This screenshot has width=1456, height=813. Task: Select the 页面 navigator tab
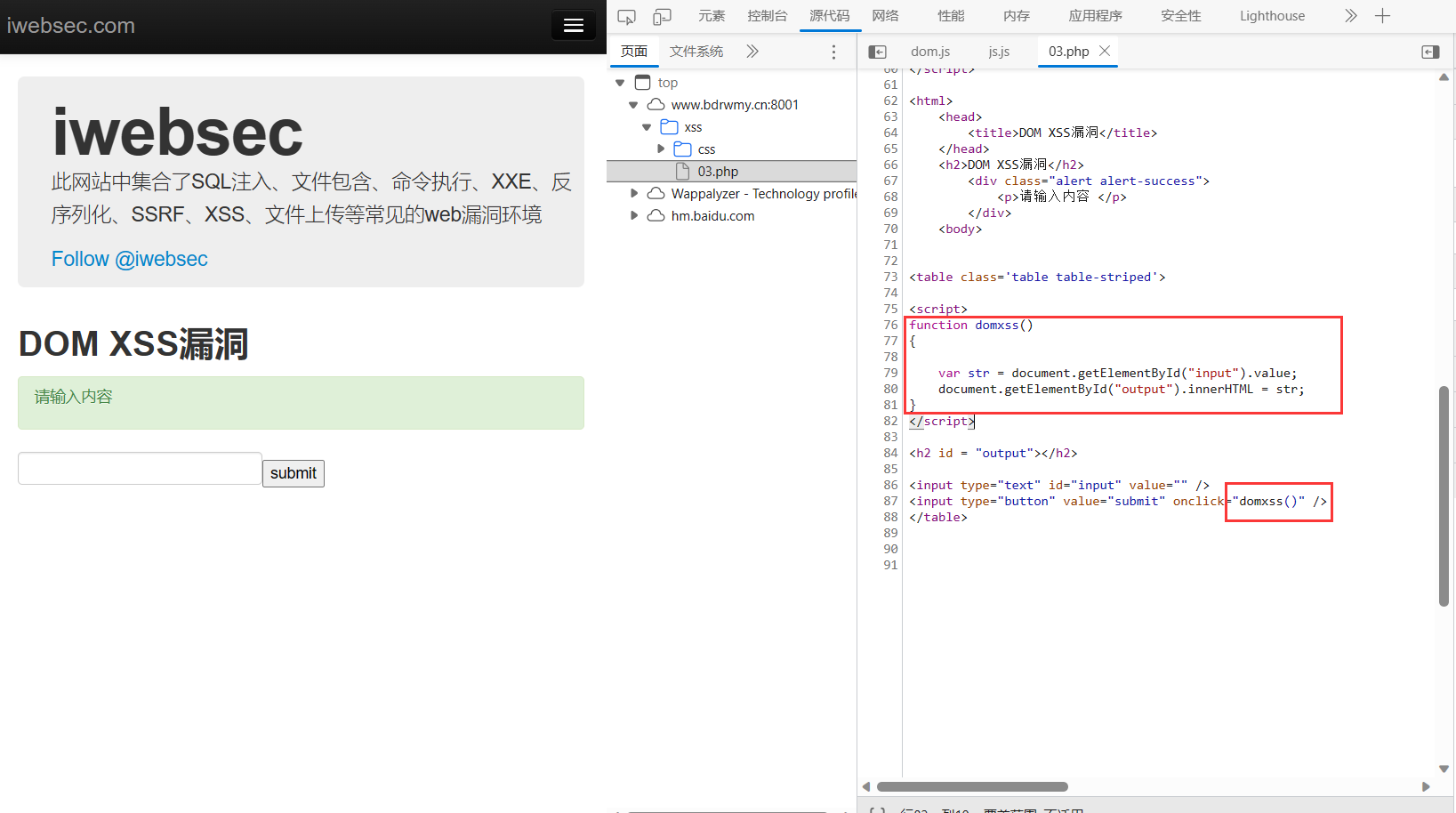(x=634, y=52)
